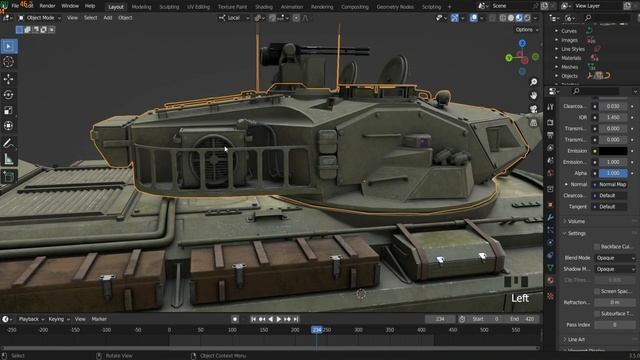Open the viewport Add menu
The image size is (640, 360).
pyautogui.click(x=108, y=18)
